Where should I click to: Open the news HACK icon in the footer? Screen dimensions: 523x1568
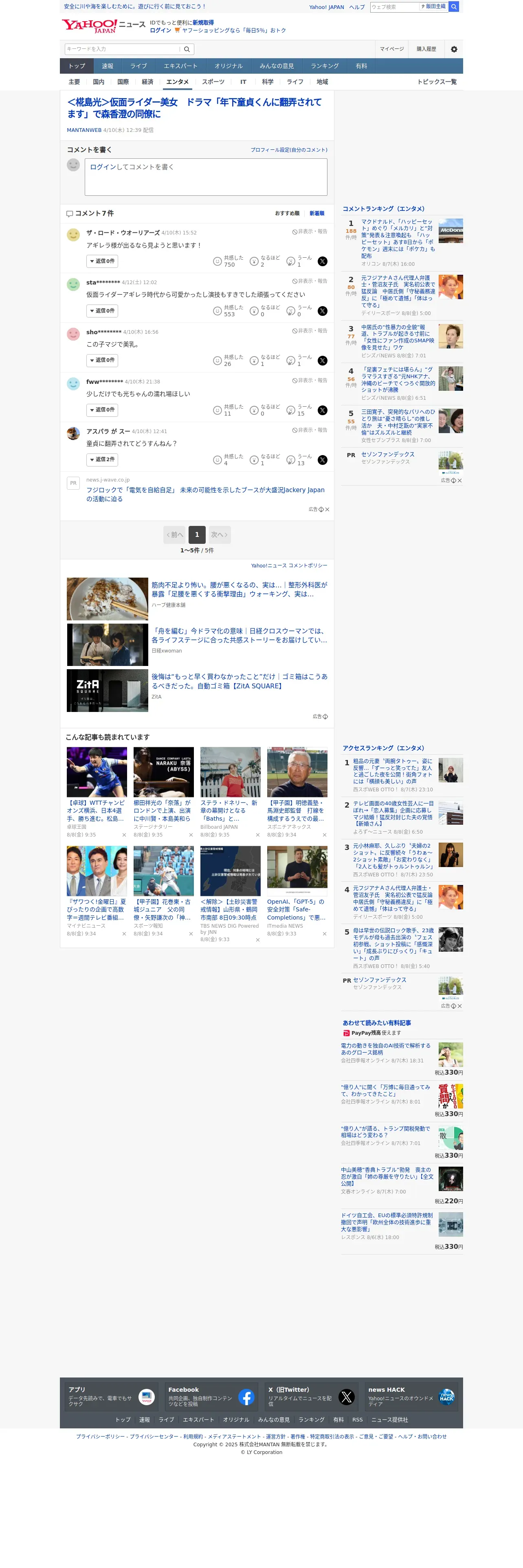tap(447, 1397)
